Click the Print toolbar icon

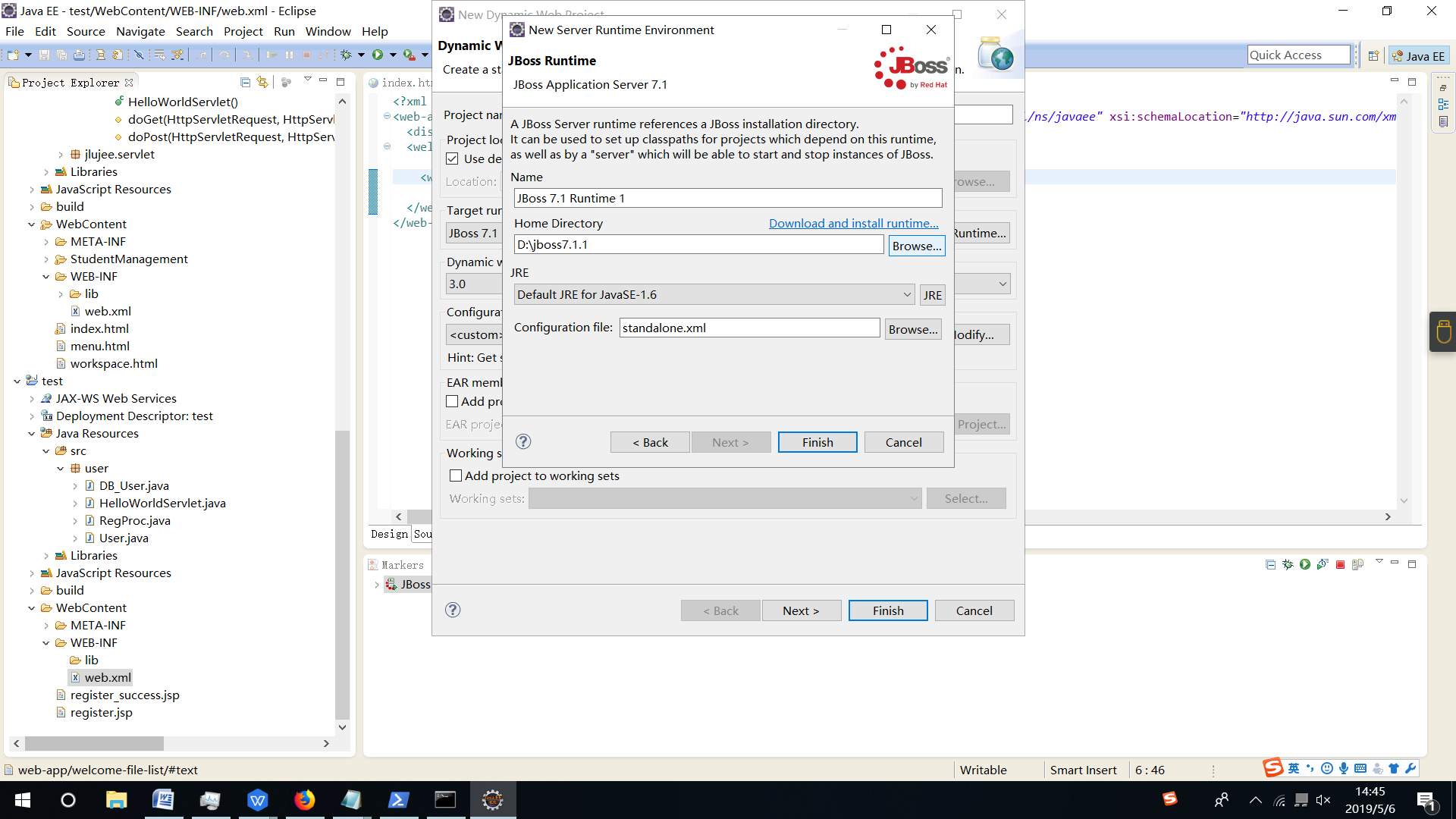(x=79, y=55)
